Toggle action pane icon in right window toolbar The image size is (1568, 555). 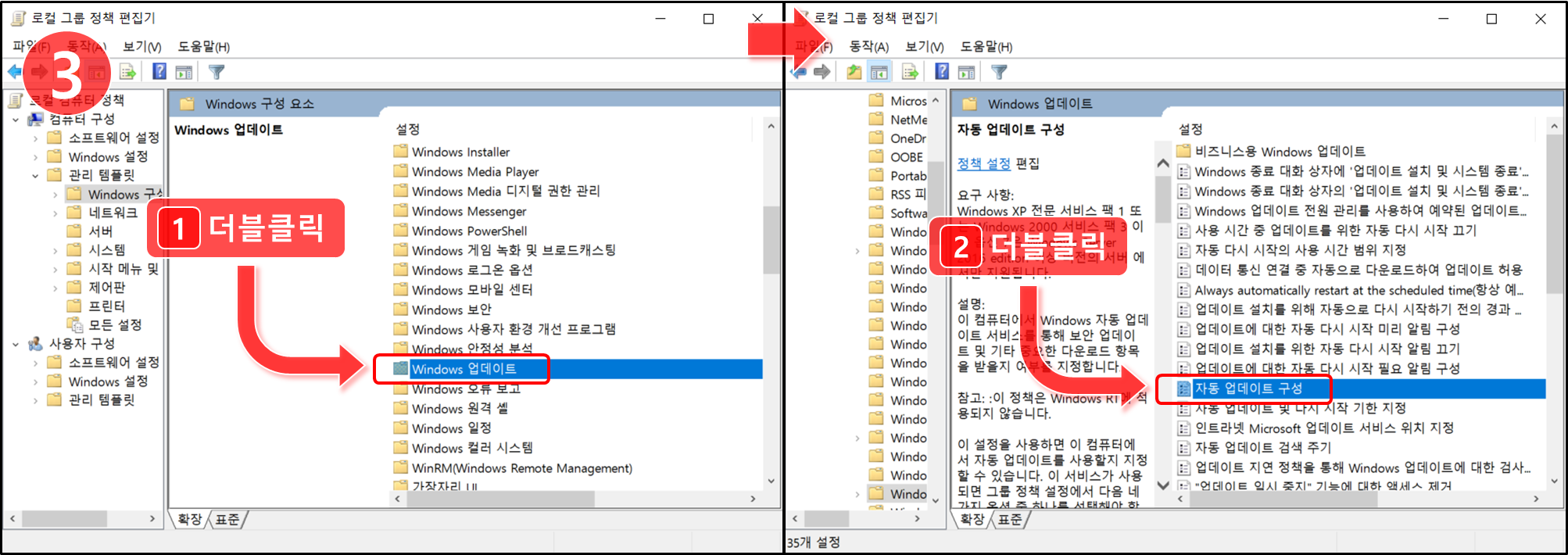(x=966, y=72)
